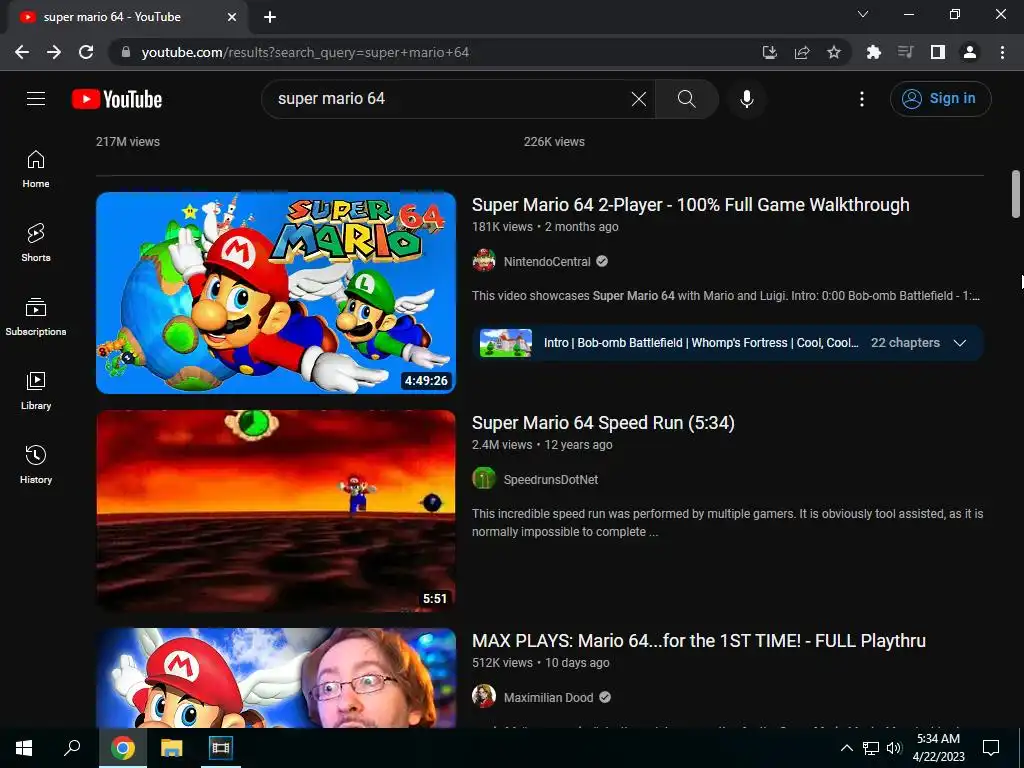The width and height of the screenshot is (1024, 768).
Task: Go back with the browser back arrow
Action: (x=22, y=52)
